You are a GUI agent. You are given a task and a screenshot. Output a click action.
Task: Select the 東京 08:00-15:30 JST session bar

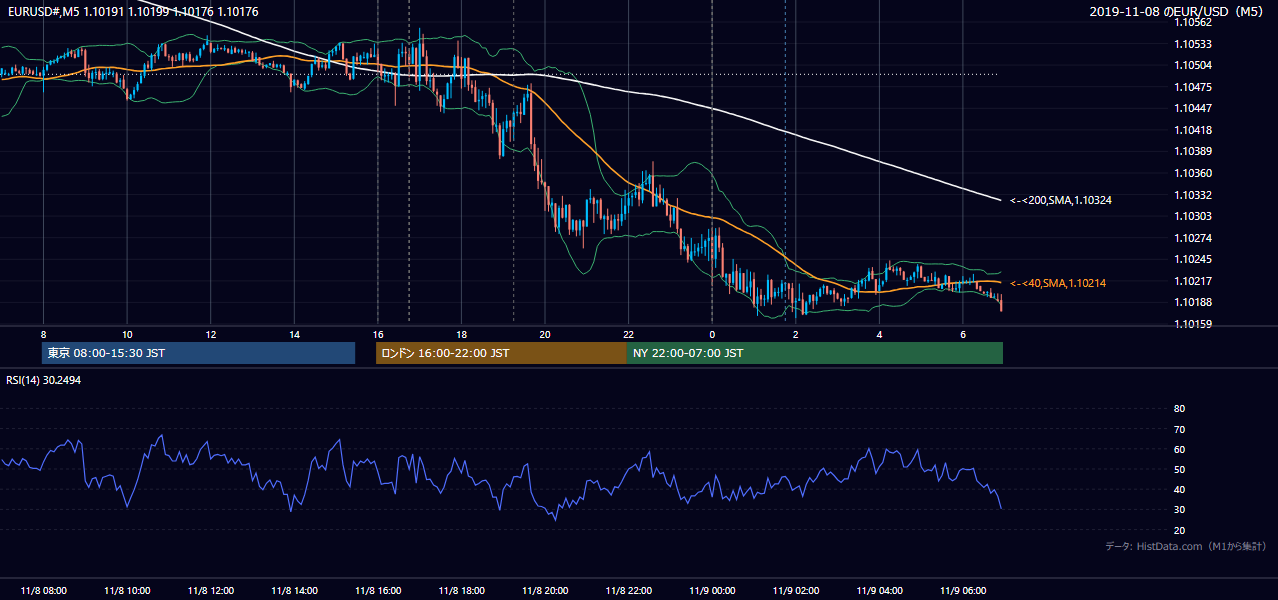coord(199,353)
